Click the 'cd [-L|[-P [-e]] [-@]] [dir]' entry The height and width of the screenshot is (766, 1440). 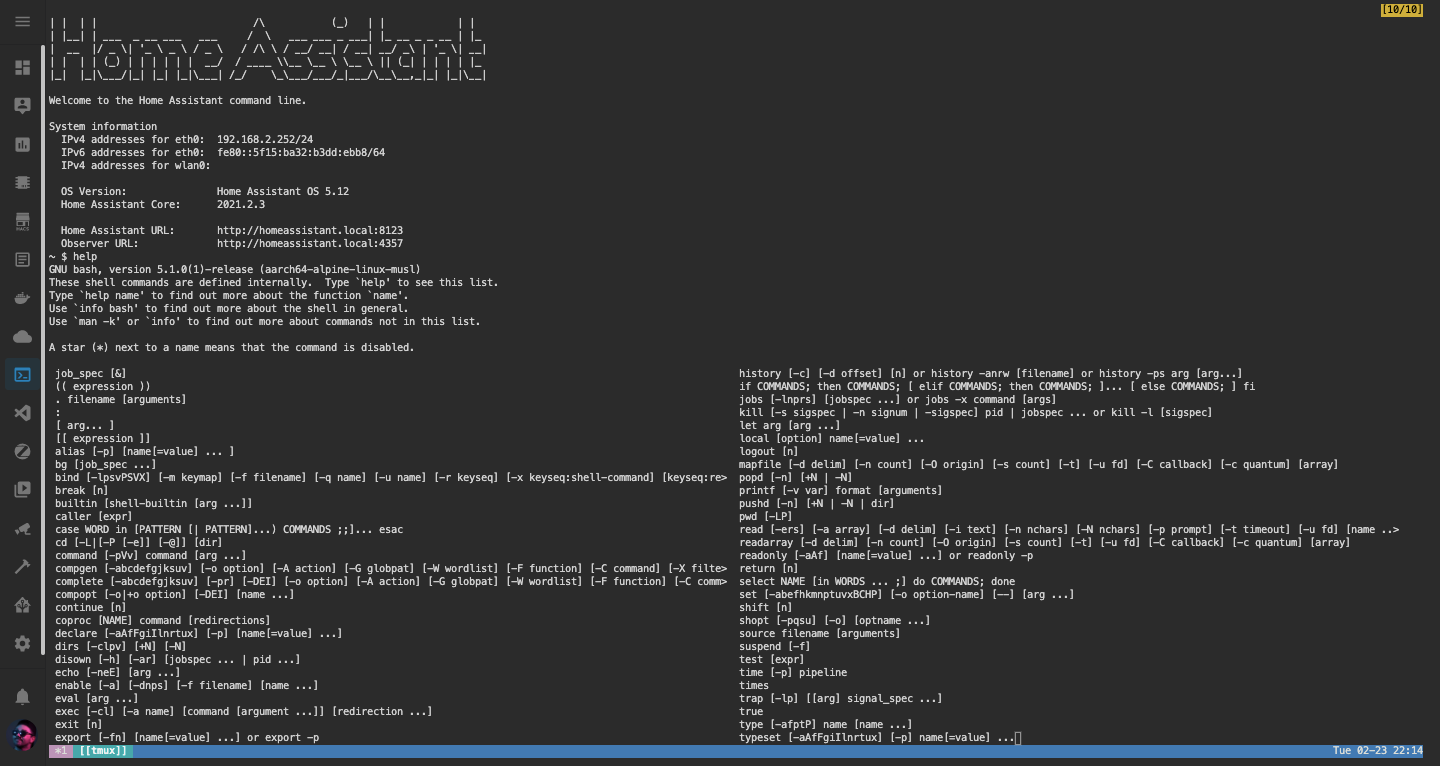tap(139, 543)
